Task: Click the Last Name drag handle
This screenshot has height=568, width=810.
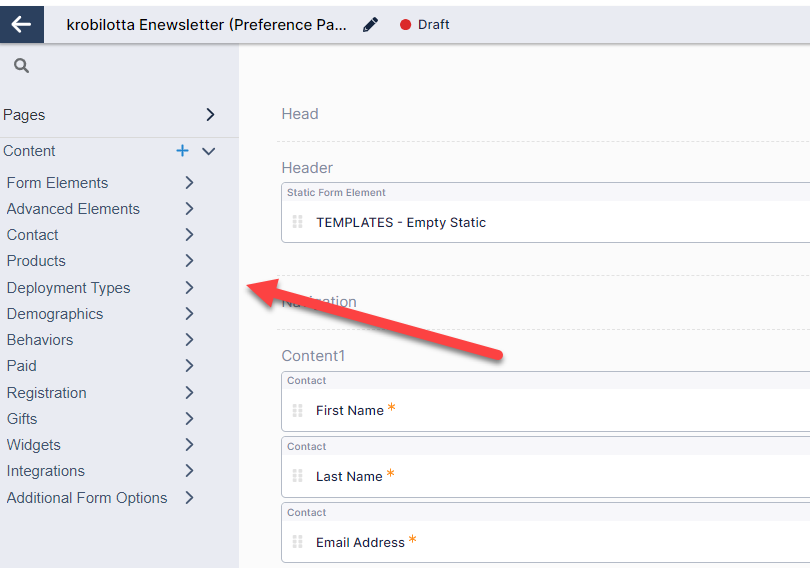Action: coord(298,476)
